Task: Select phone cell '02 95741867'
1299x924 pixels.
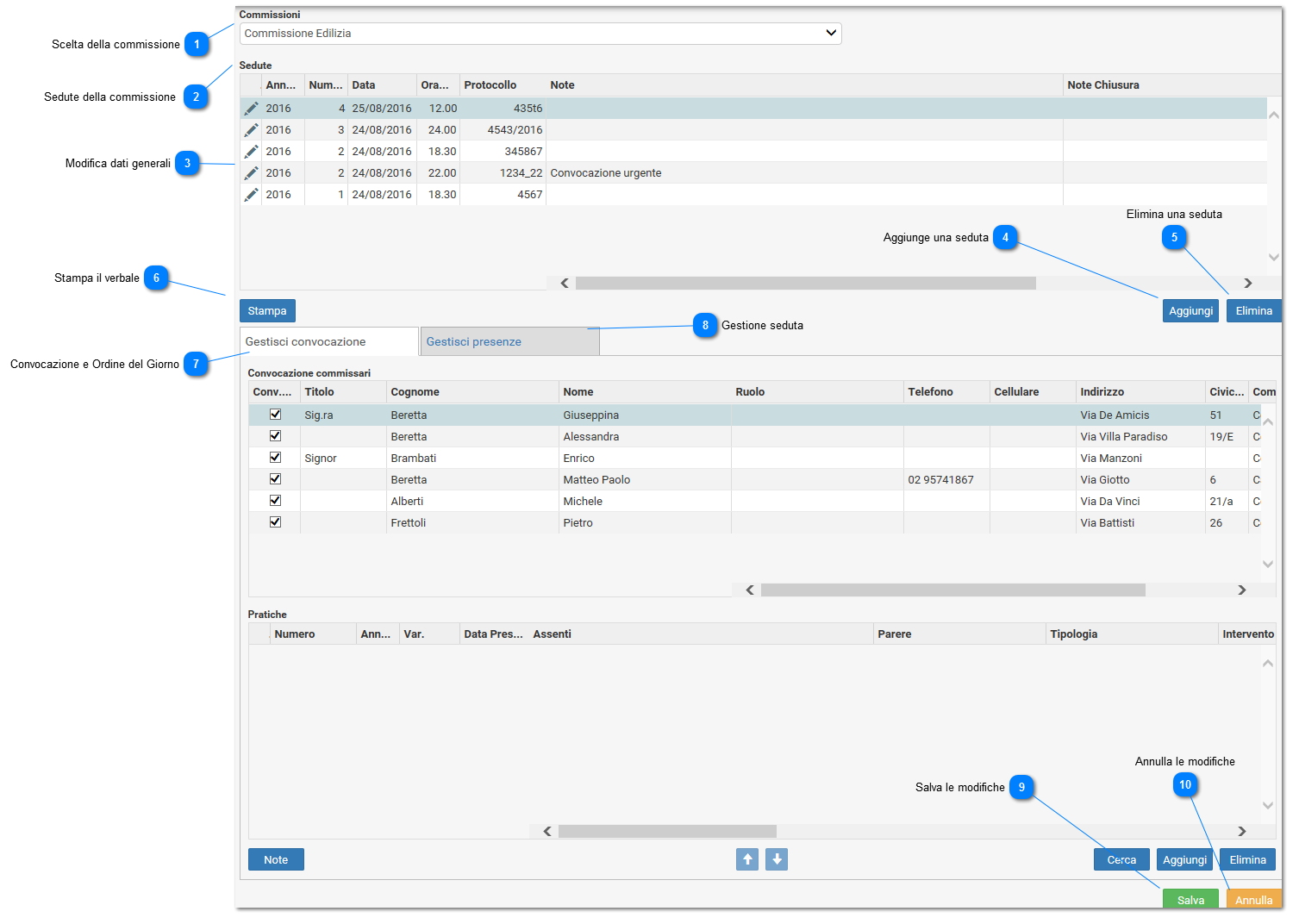Action: (946, 480)
